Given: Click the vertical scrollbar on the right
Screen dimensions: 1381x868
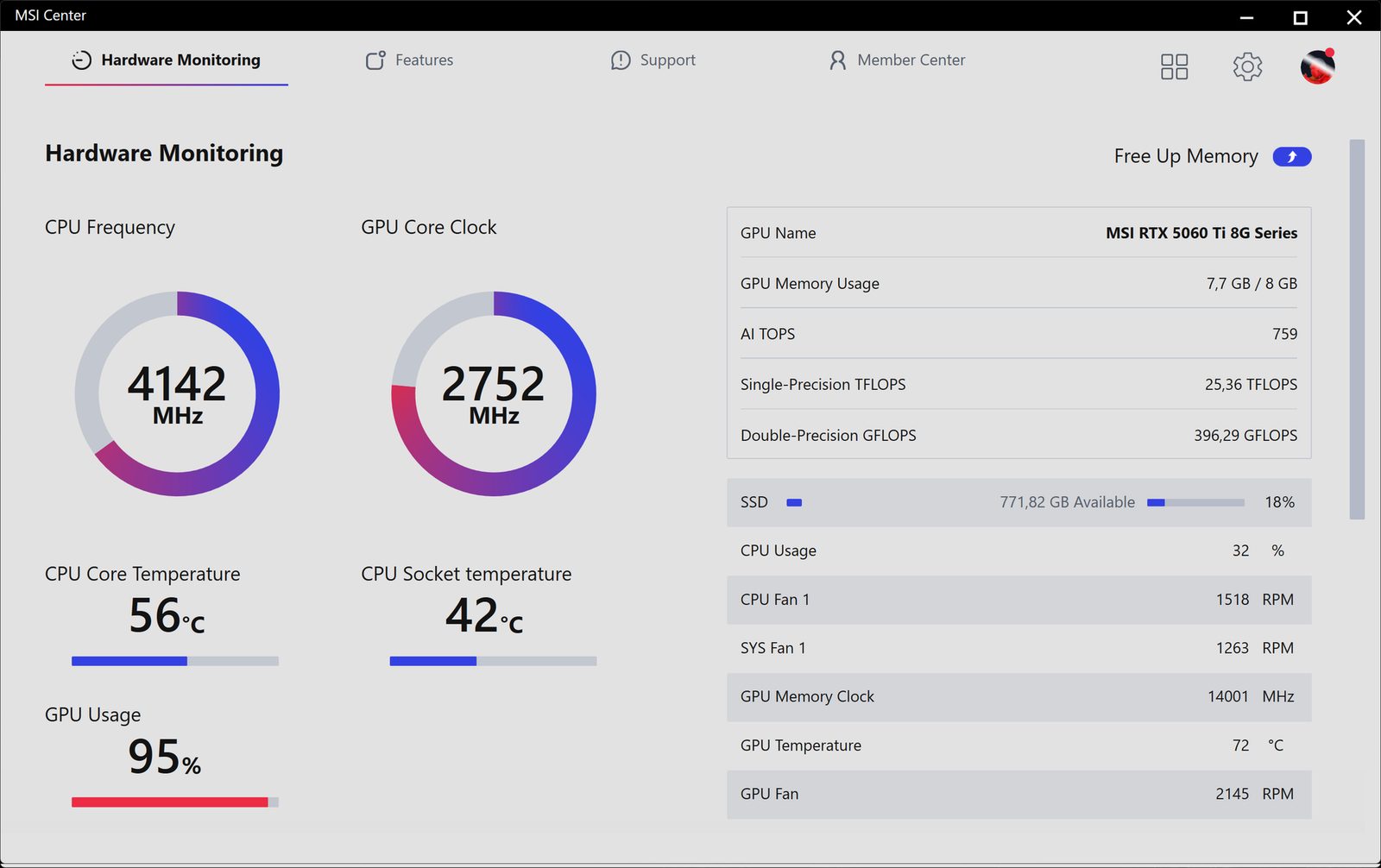Looking at the screenshot, I should pos(1357,330).
